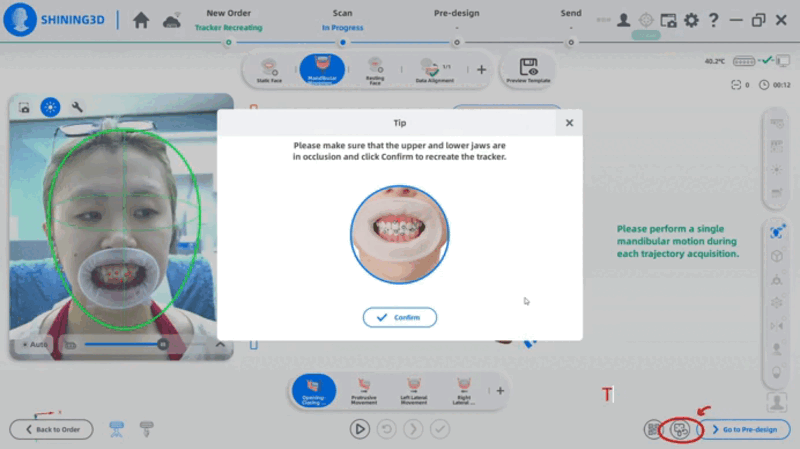Start trajectory acquisition with play button
Image resolution: width=800 pixels, height=449 pixels.
pos(360,429)
